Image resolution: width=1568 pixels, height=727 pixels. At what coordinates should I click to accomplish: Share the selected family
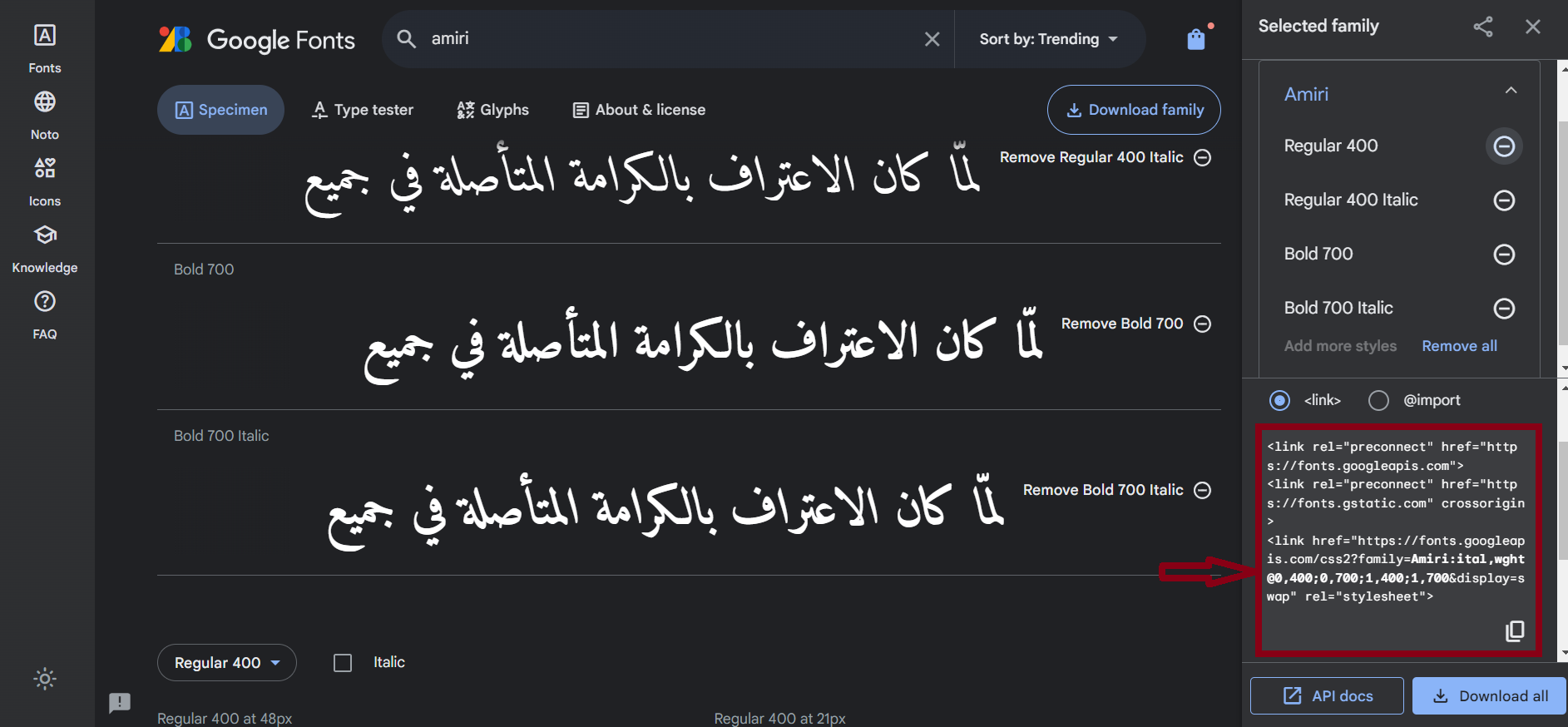(x=1483, y=27)
